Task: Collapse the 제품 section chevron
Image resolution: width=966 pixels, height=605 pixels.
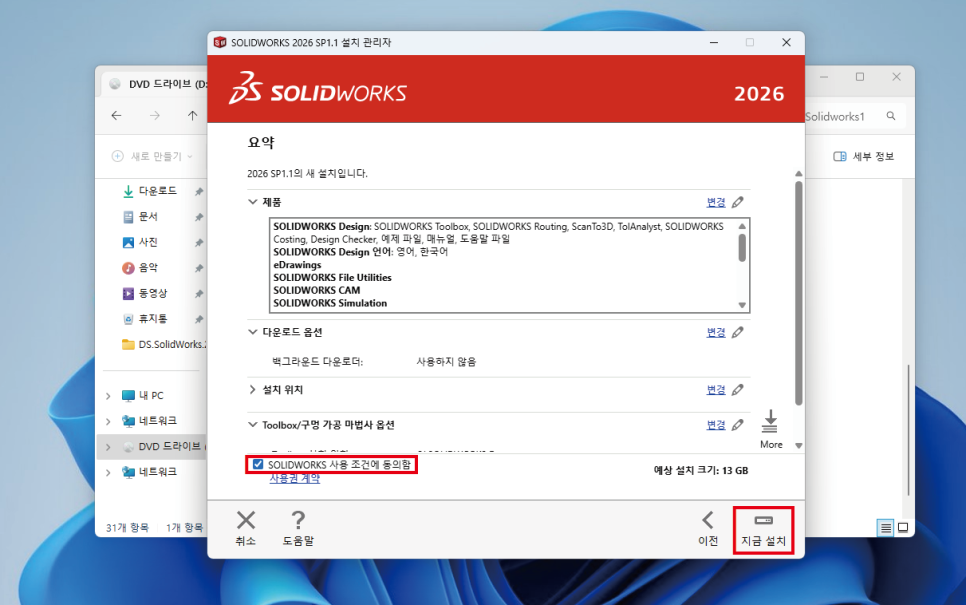Action: click(x=253, y=202)
